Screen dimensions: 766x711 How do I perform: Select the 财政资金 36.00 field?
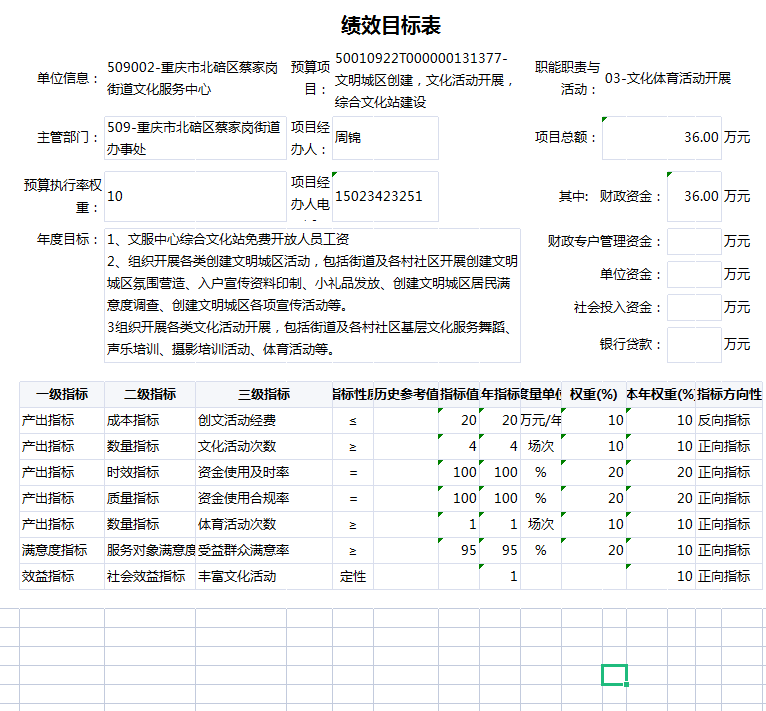(694, 196)
